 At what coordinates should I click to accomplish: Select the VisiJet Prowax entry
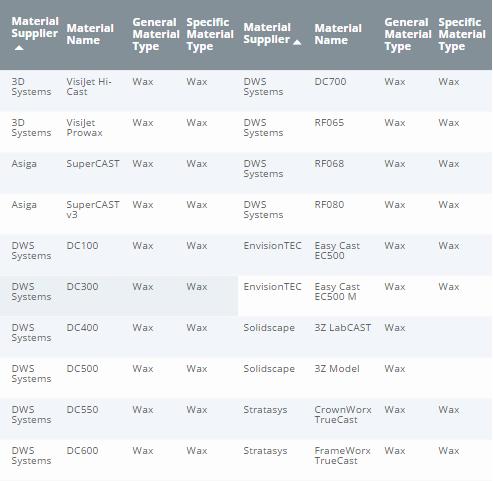(84, 128)
